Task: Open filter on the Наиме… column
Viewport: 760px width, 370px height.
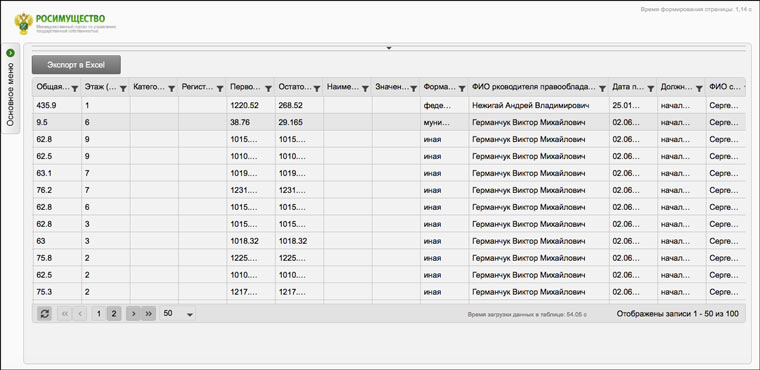Action: (x=365, y=89)
